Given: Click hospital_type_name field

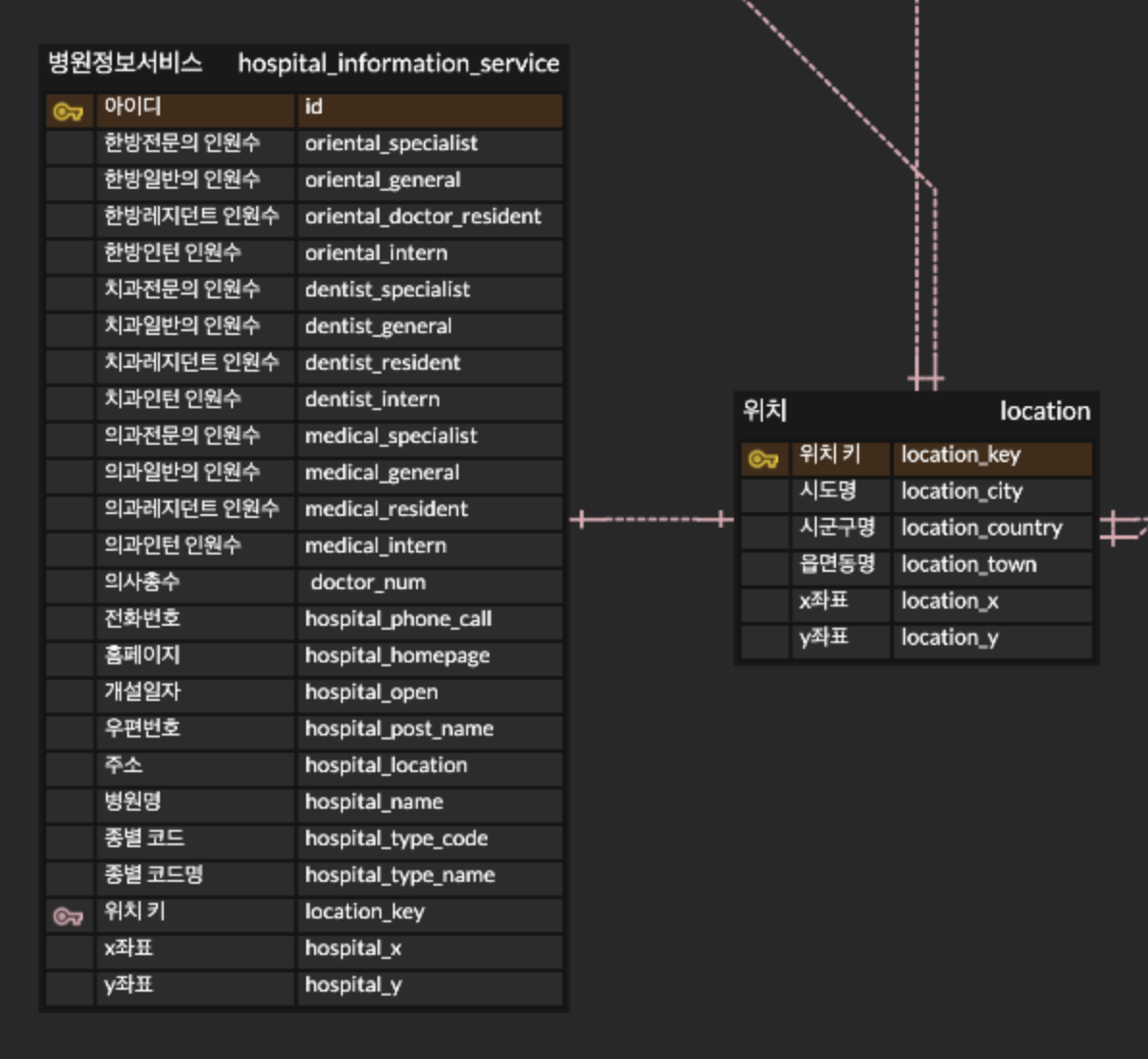Looking at the screenshot, I should (430, 879).
